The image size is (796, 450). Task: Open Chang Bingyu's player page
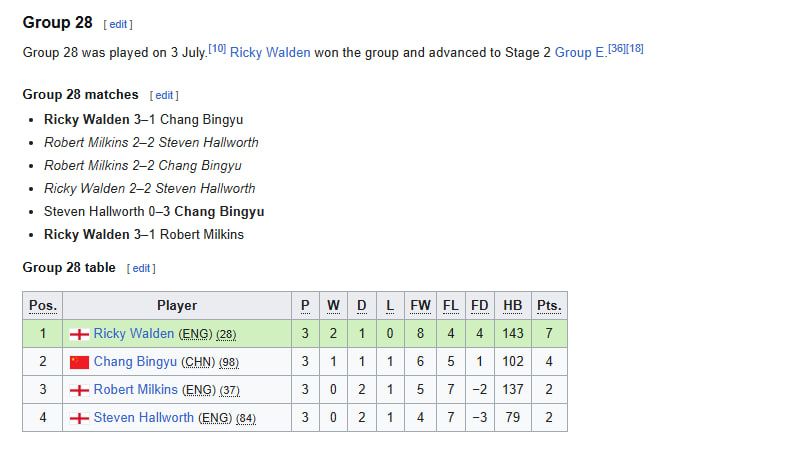click(x=135, y=361)
